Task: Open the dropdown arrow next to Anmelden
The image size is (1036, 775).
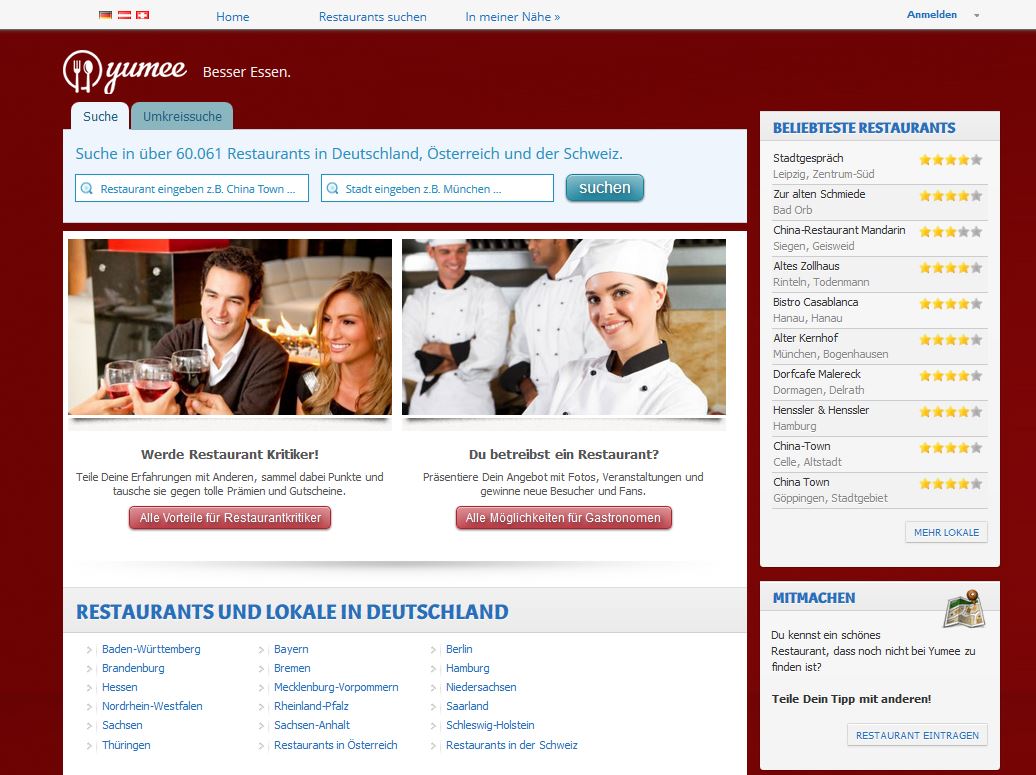Action: 976,16
